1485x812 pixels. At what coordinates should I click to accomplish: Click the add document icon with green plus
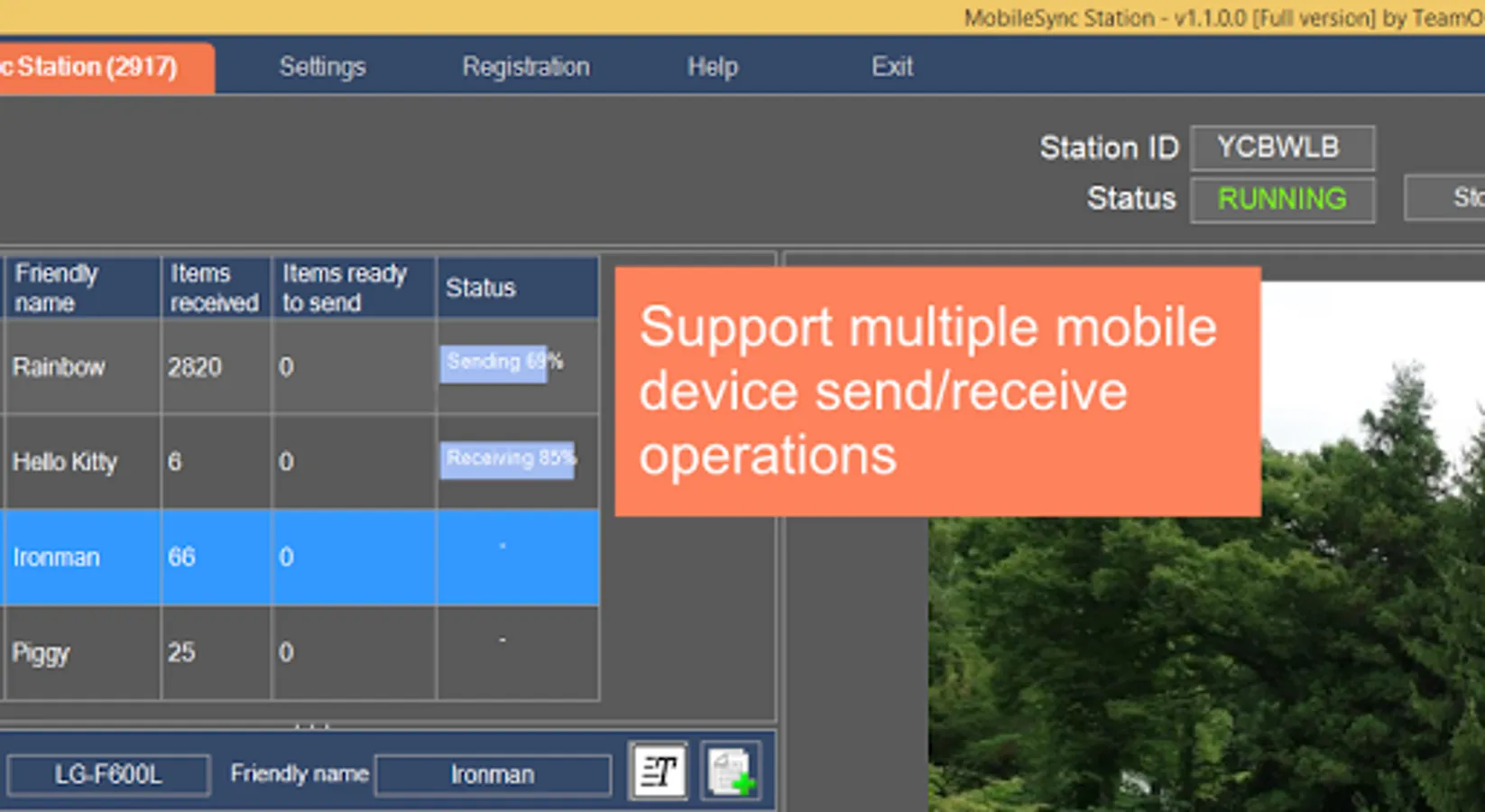[x=731, y=771]
